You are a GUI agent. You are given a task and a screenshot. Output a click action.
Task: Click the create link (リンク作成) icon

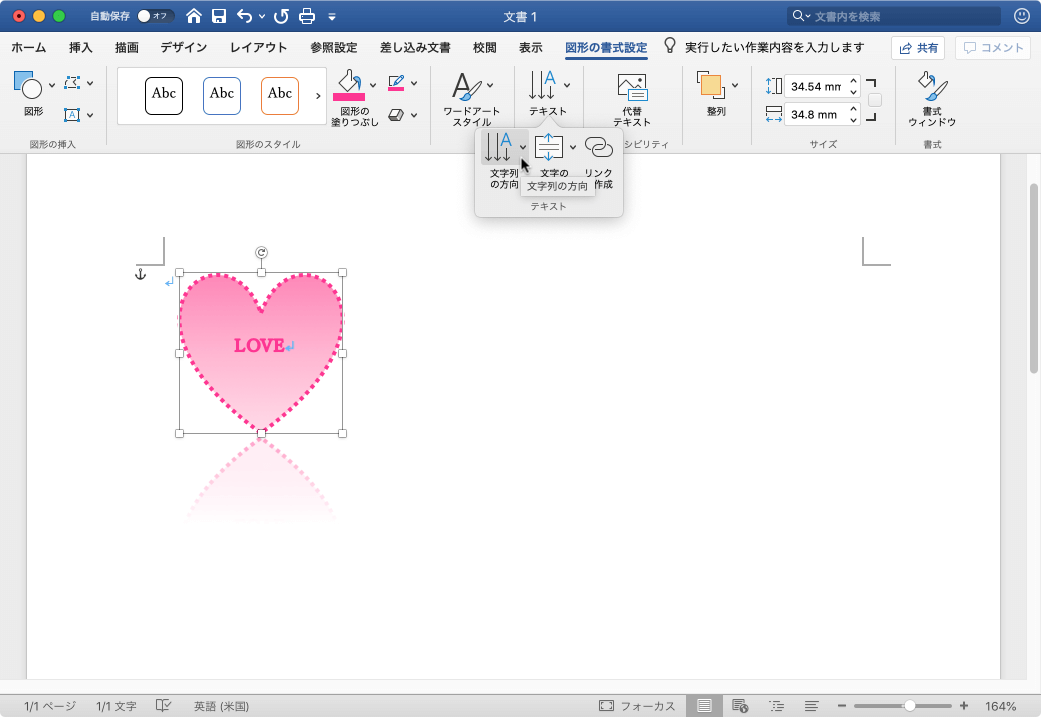pos(599,148)
